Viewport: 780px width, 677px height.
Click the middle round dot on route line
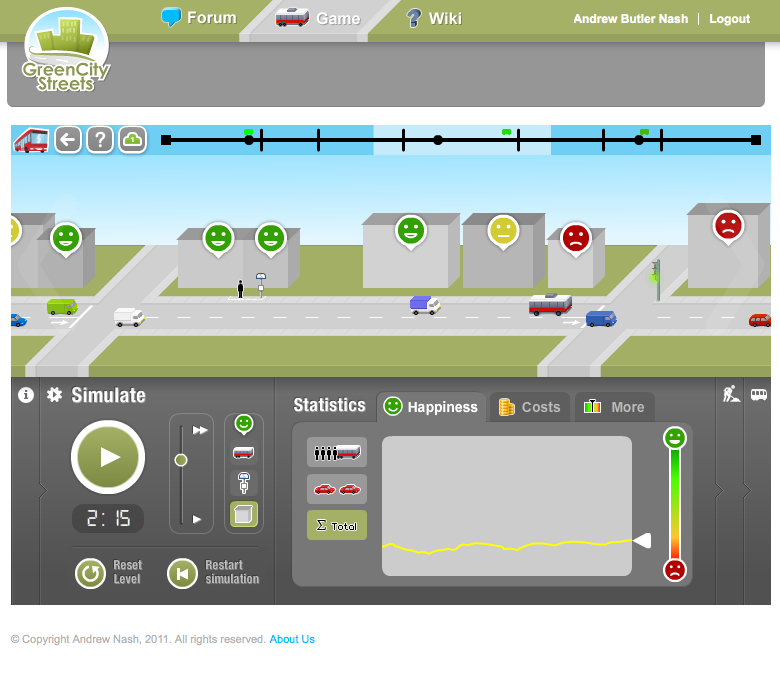pyautogui.click(x=438, y=140)
